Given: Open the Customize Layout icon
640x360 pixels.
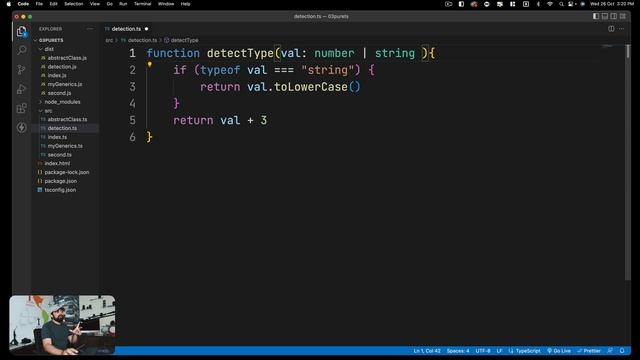Looking at the screenshot, I should [x=622, y=16].
